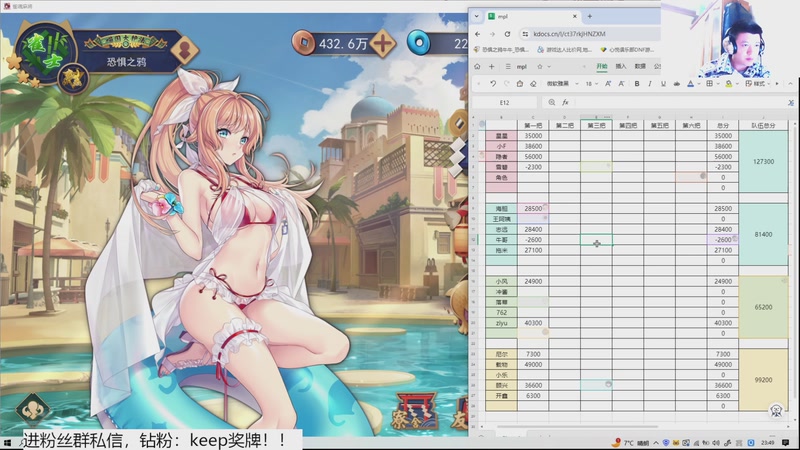Select the 第一把 column header cell
The height and width of the screenshot is (450, 800).
[533, 126]
